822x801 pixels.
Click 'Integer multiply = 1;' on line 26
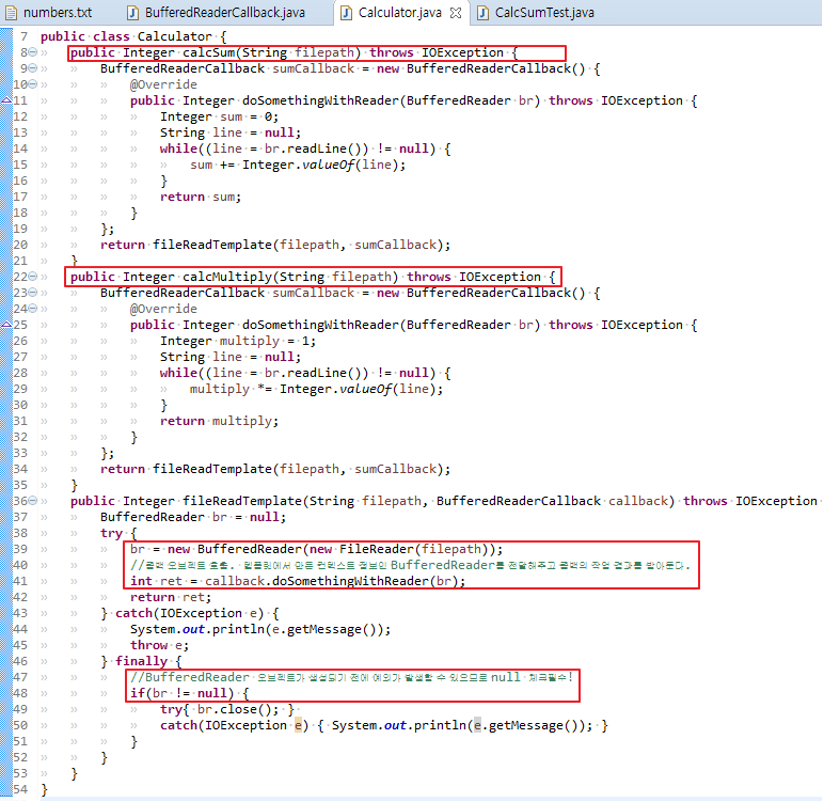point(238,341)
